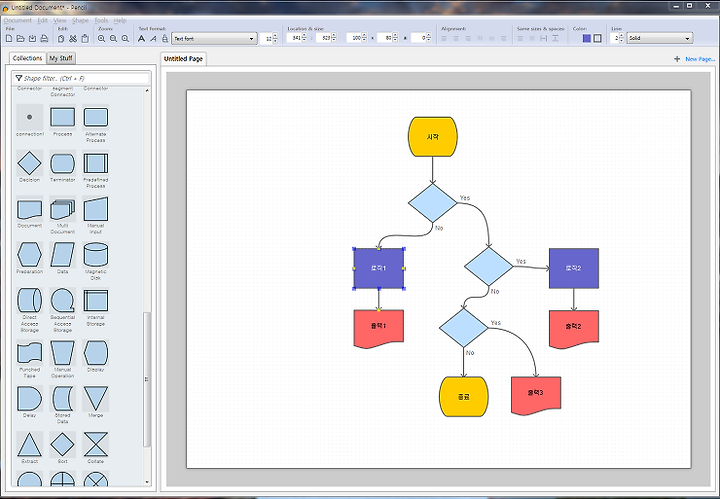Select the Decision diamond shape
Screen dimensions: 720x499
(29, 163)
